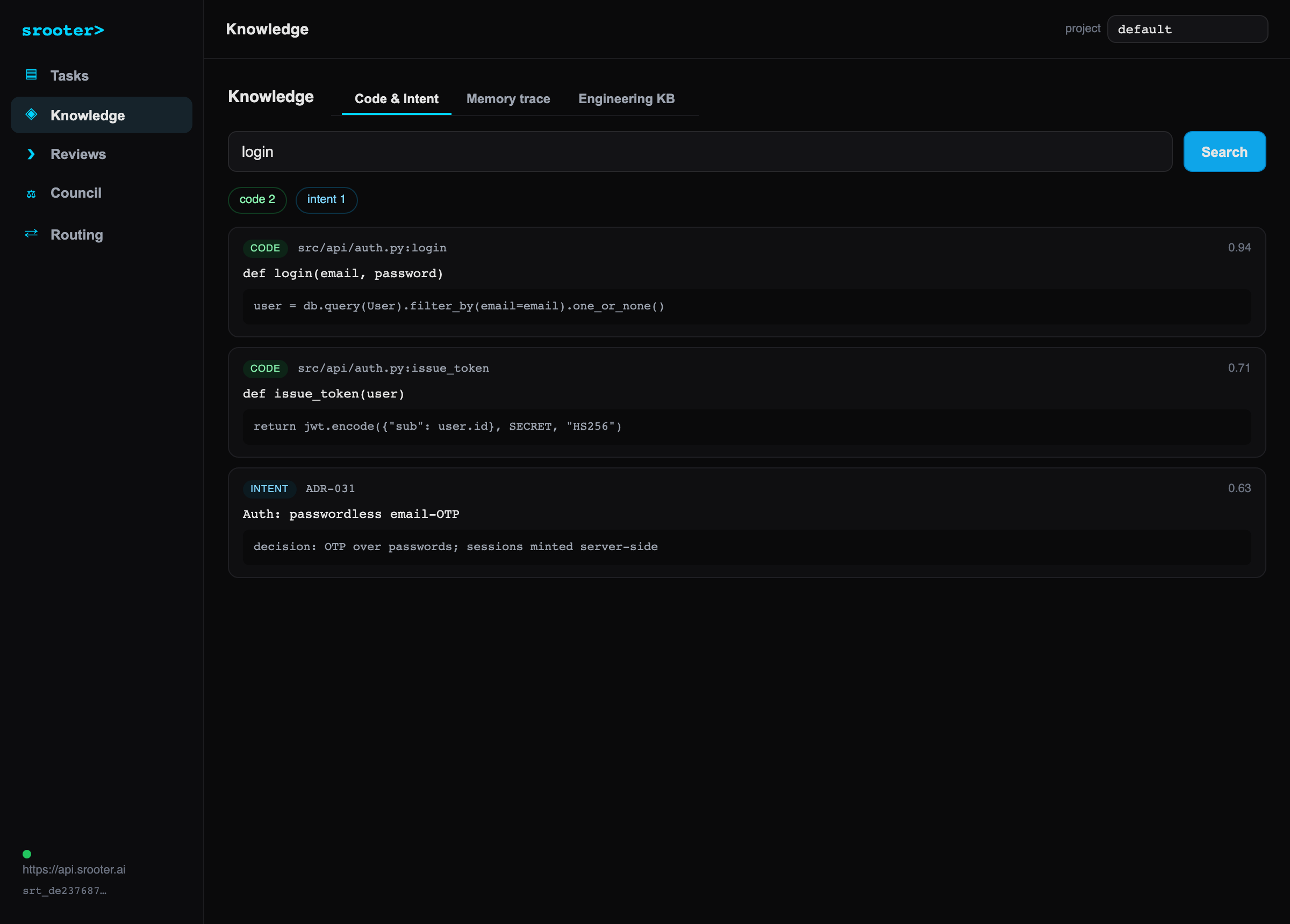The height and width of the screenshot is (924, 1290).
Task: Open the https://api.srooter.ai link
Action: pyautogui.click(x=74, y=869)
